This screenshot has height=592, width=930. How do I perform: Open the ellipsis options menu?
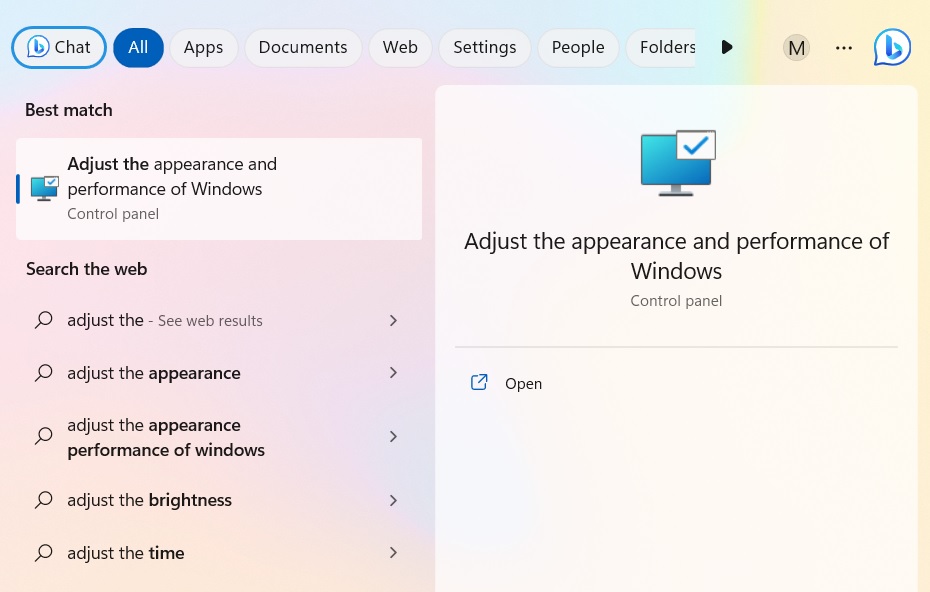(x=844, y=47)
